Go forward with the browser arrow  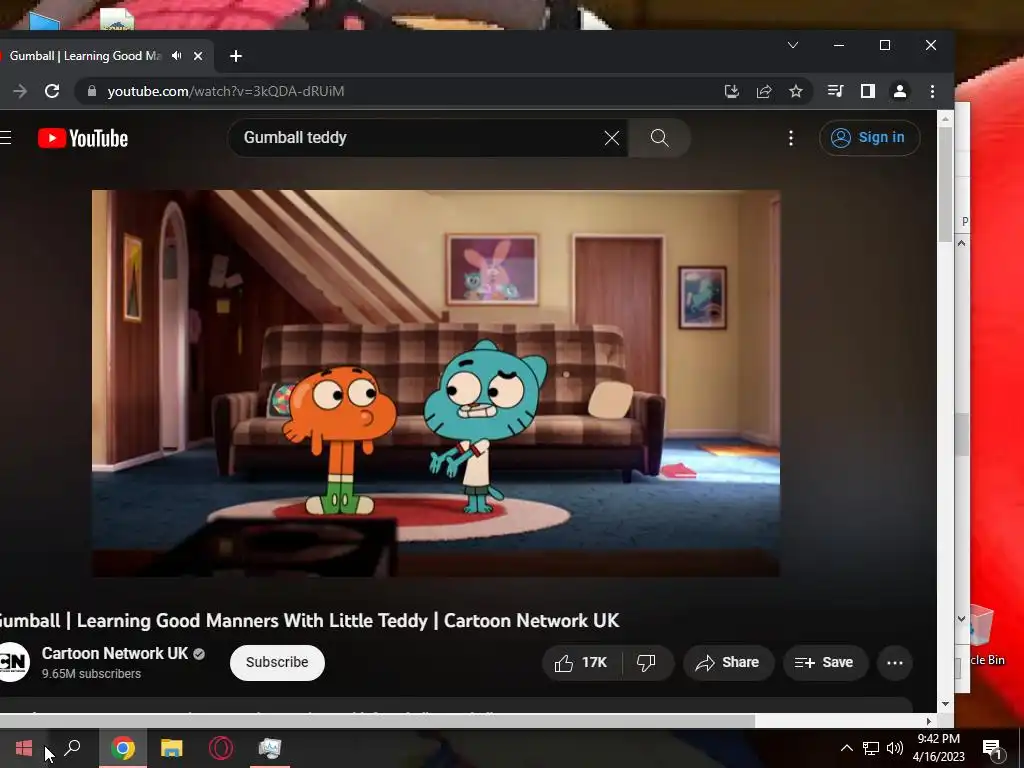pyautogui.click(x=20, y=91)
